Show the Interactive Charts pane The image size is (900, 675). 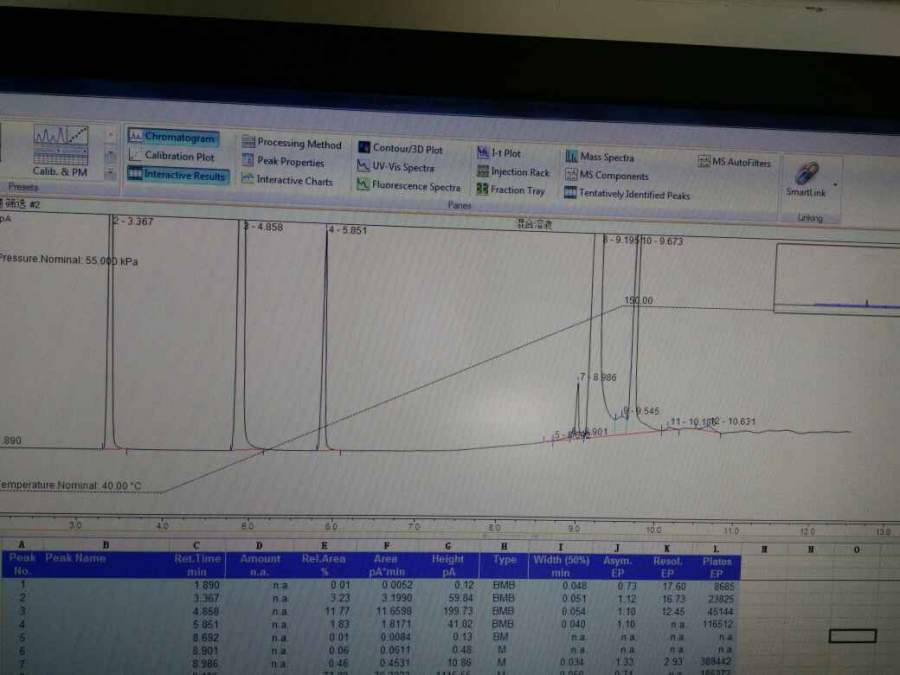(x=287, y=180)
